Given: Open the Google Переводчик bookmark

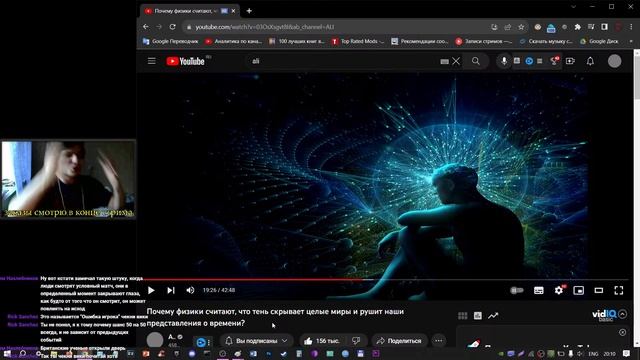Looking at the screenshot, I should [x=171, y=41].
